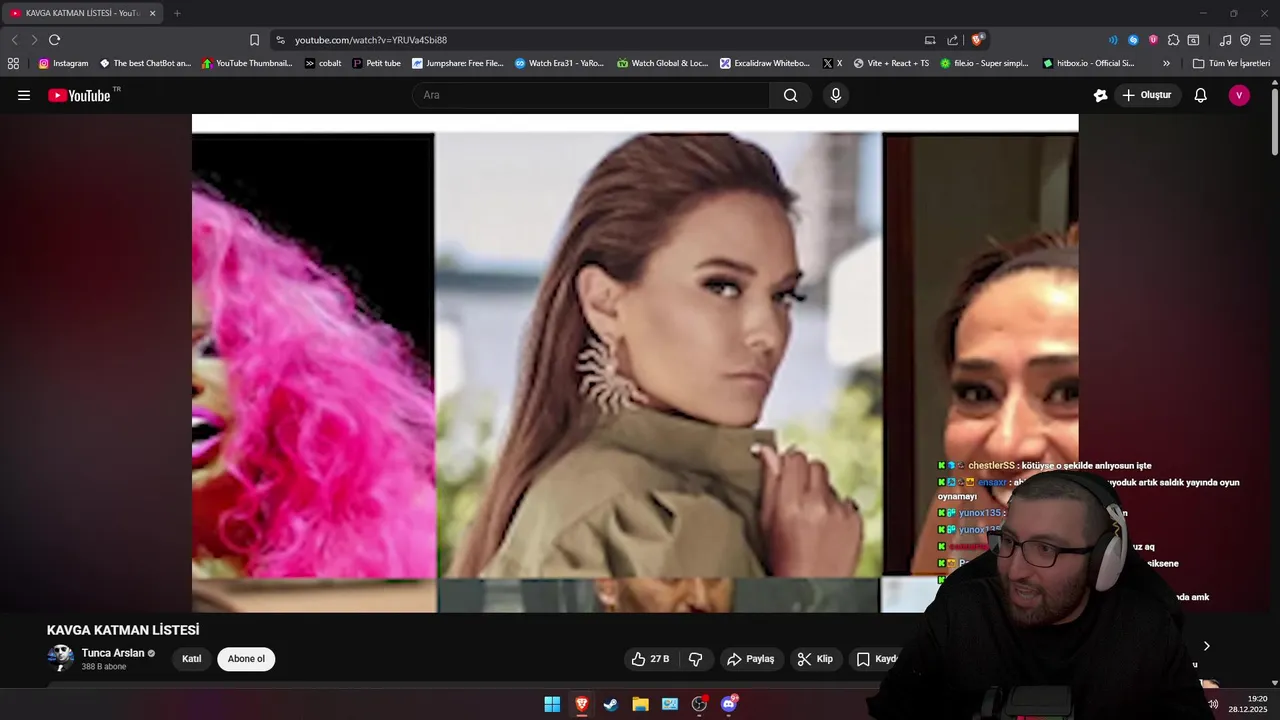1280x720 pixels.
Task: Open the Petit tube bookmark
Action: (376, 63)
